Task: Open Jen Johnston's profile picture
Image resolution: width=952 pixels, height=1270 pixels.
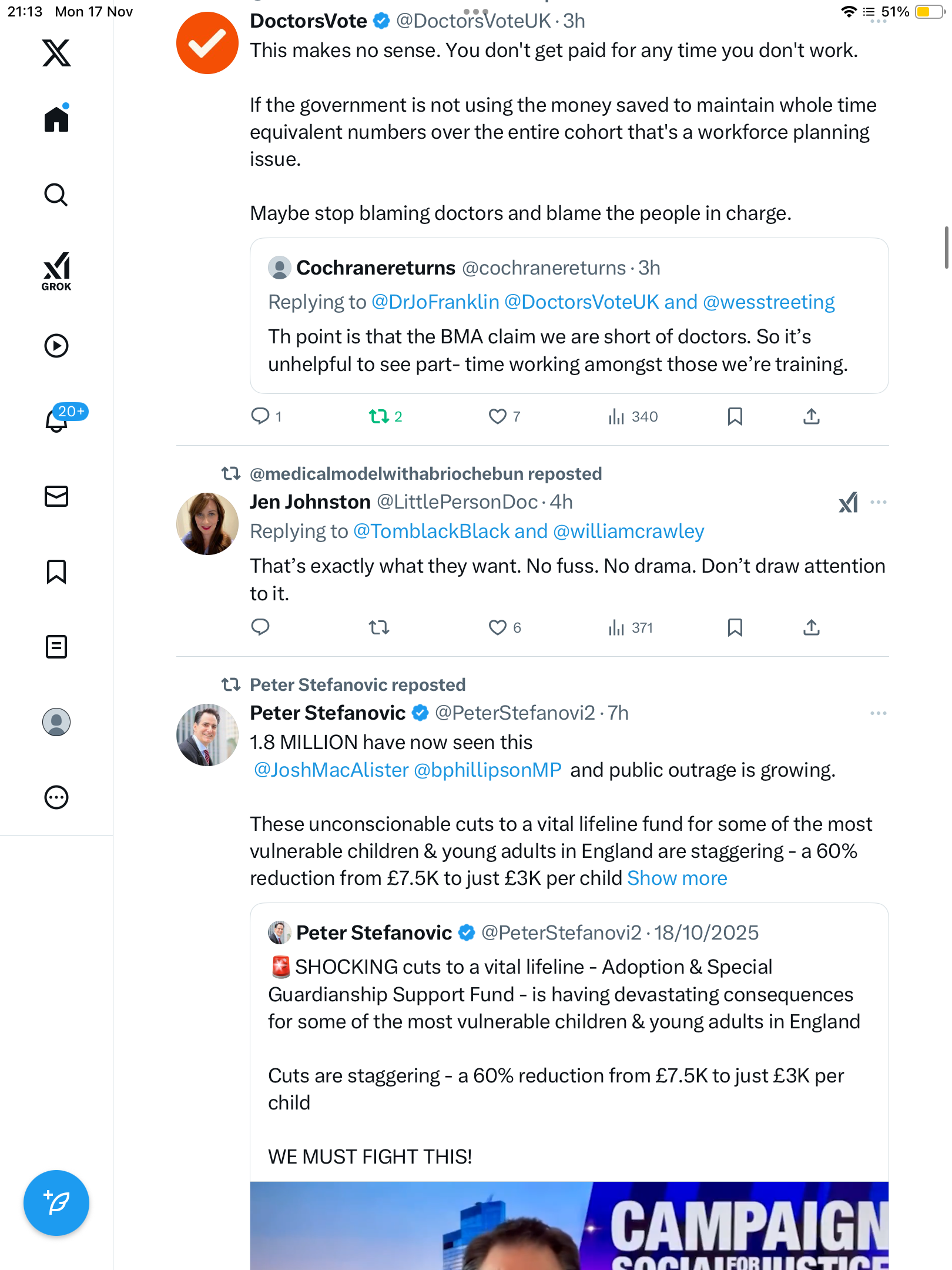Action: [x=207, y=524]
